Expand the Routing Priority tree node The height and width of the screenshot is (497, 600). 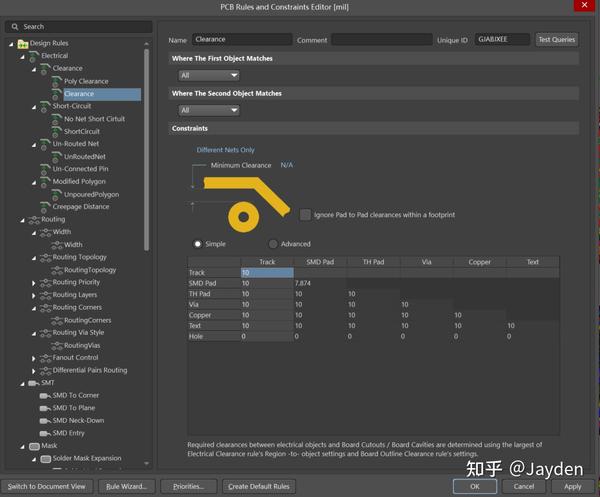coord(34,283)
